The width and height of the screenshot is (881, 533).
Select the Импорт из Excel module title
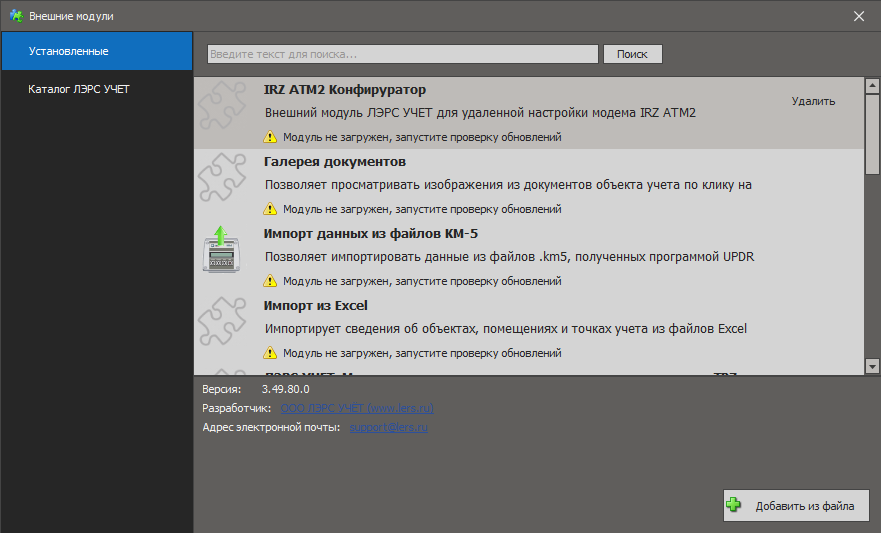(x=316, y=305)
